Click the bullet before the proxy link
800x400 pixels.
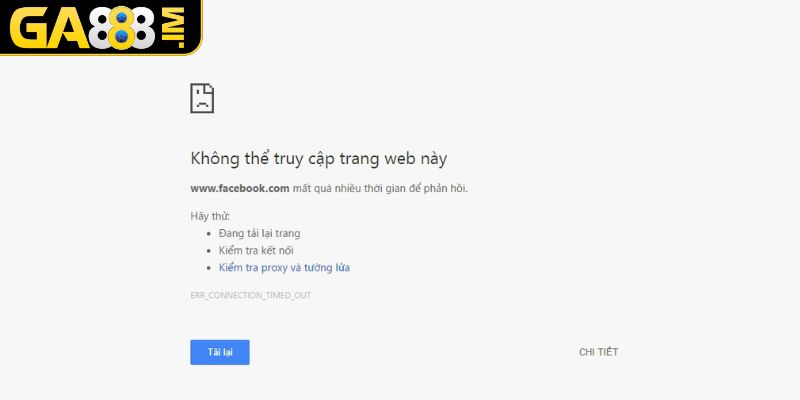(x=209, y=268)
